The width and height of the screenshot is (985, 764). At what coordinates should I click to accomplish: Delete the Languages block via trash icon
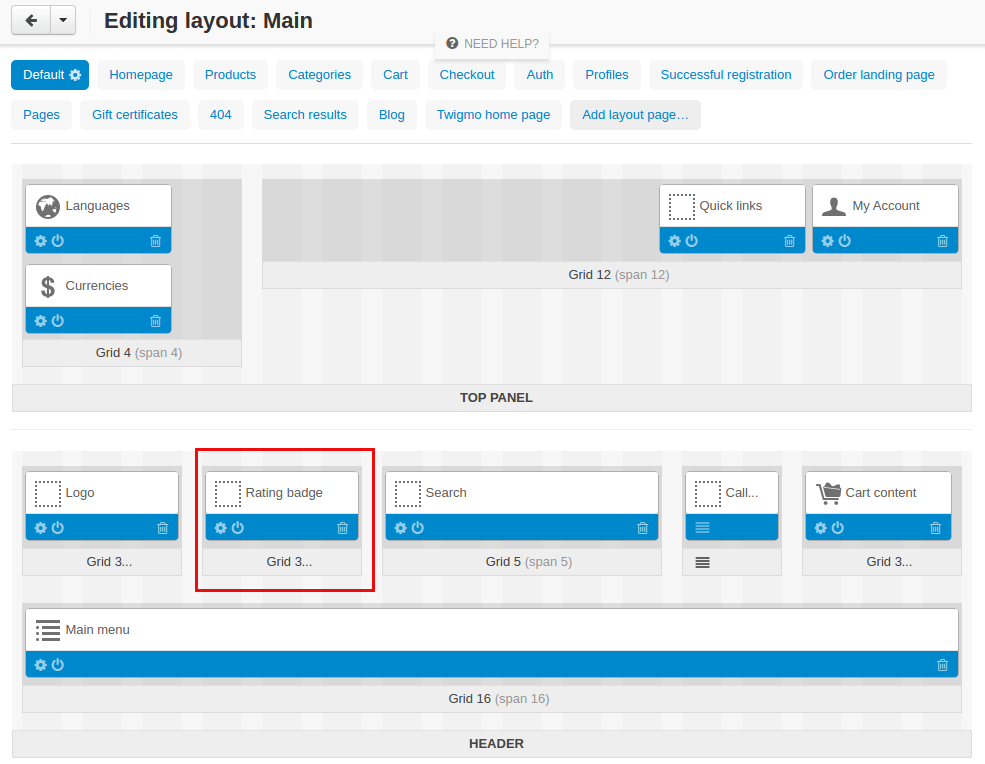coord(155,241)
